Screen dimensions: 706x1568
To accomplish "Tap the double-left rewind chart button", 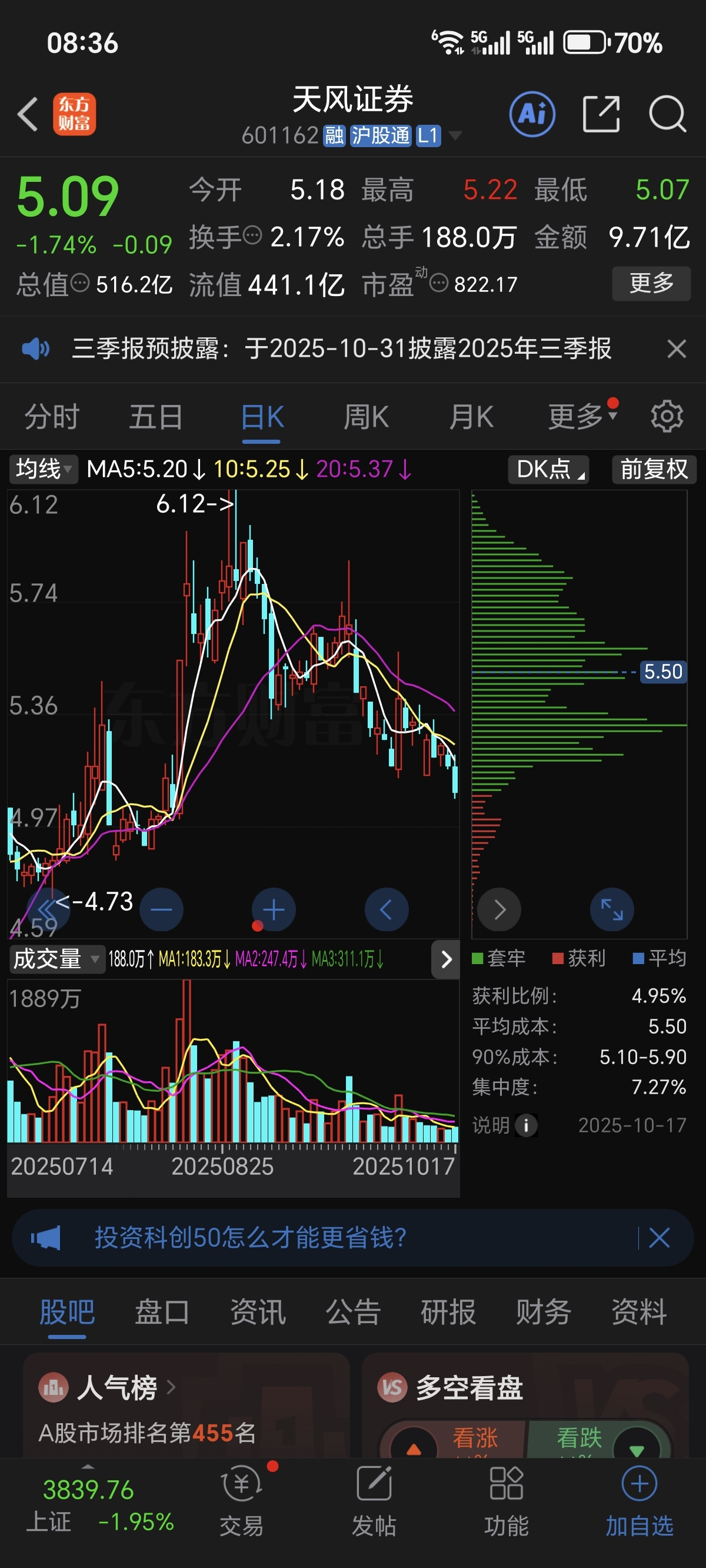I will pos(48,909).
